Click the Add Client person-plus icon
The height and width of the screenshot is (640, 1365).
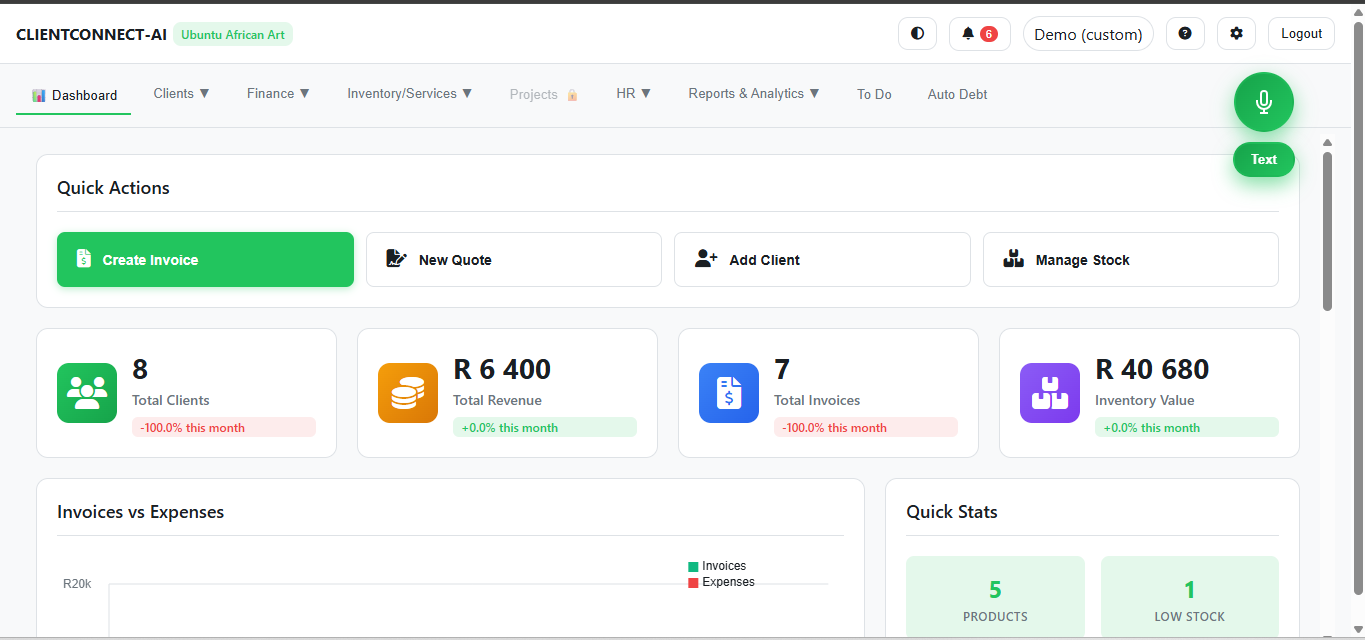coord(705,258)
